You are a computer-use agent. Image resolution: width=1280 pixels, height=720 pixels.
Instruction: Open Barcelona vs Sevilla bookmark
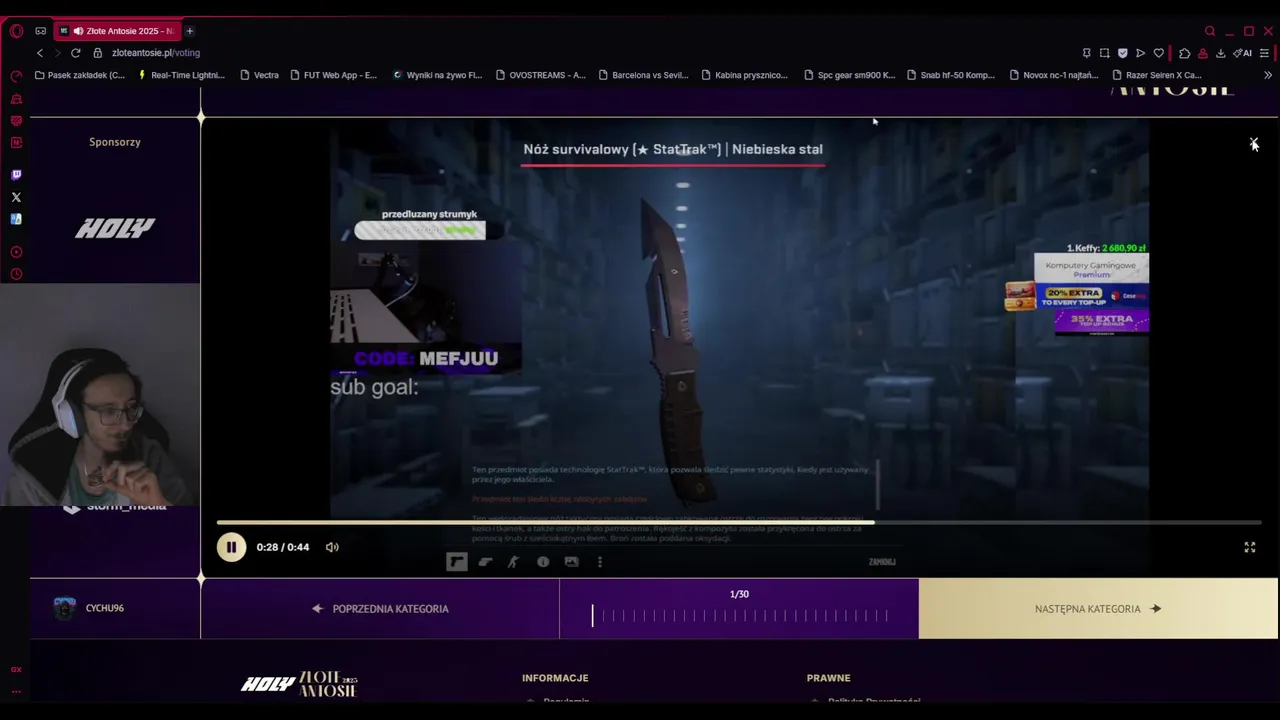click(x=644, y=75)
